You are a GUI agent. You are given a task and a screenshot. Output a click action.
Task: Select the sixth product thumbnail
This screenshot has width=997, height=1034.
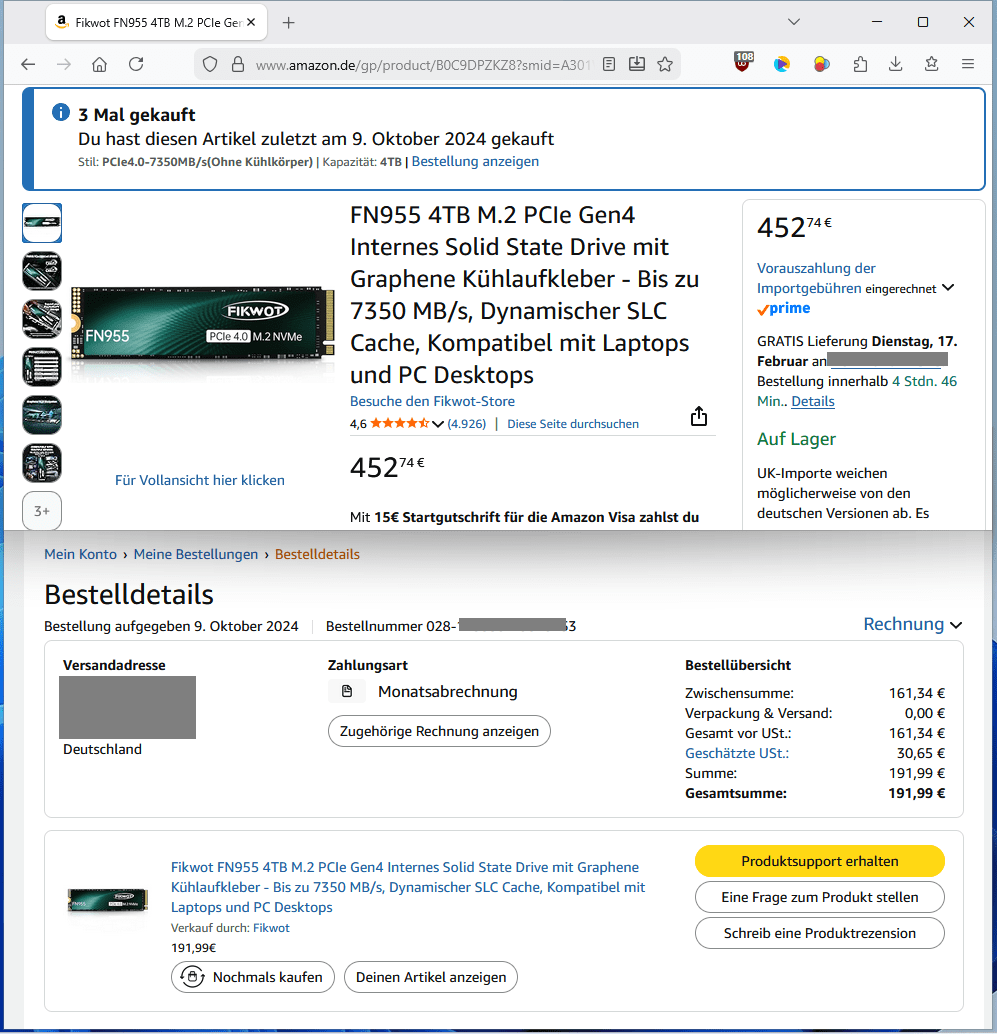coord(42,463)
